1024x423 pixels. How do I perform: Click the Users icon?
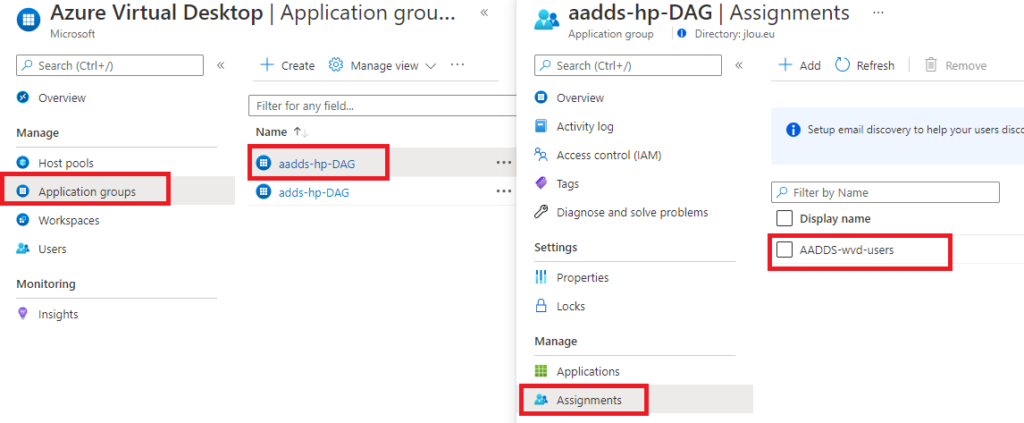coord(24,249)
